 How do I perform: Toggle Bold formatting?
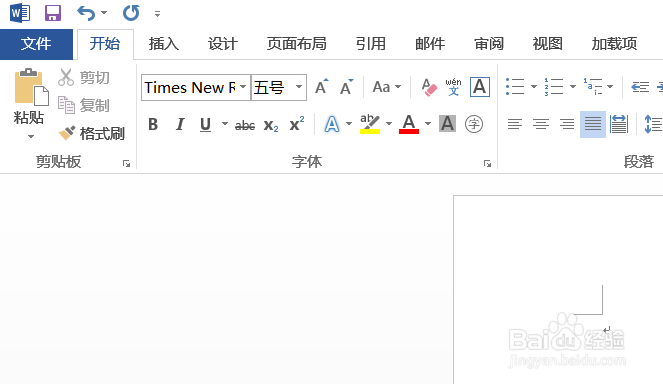pyautogui.click(x=153, y=124)
